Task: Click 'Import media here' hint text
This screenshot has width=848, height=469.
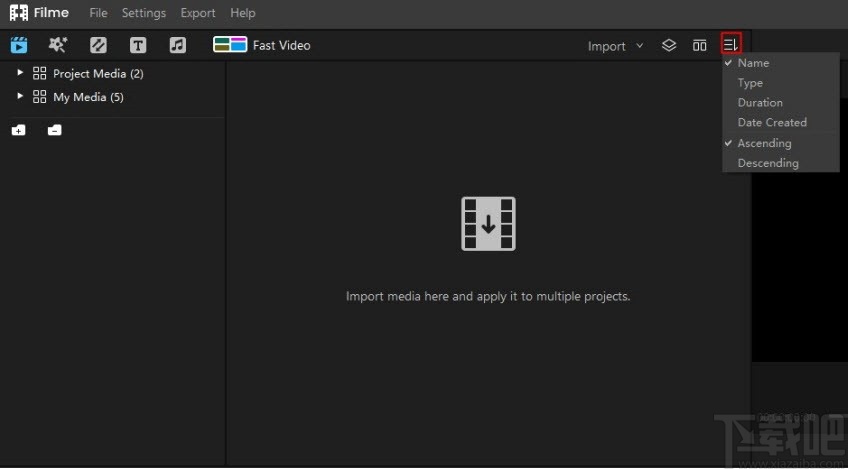Action: pos(488,296)
